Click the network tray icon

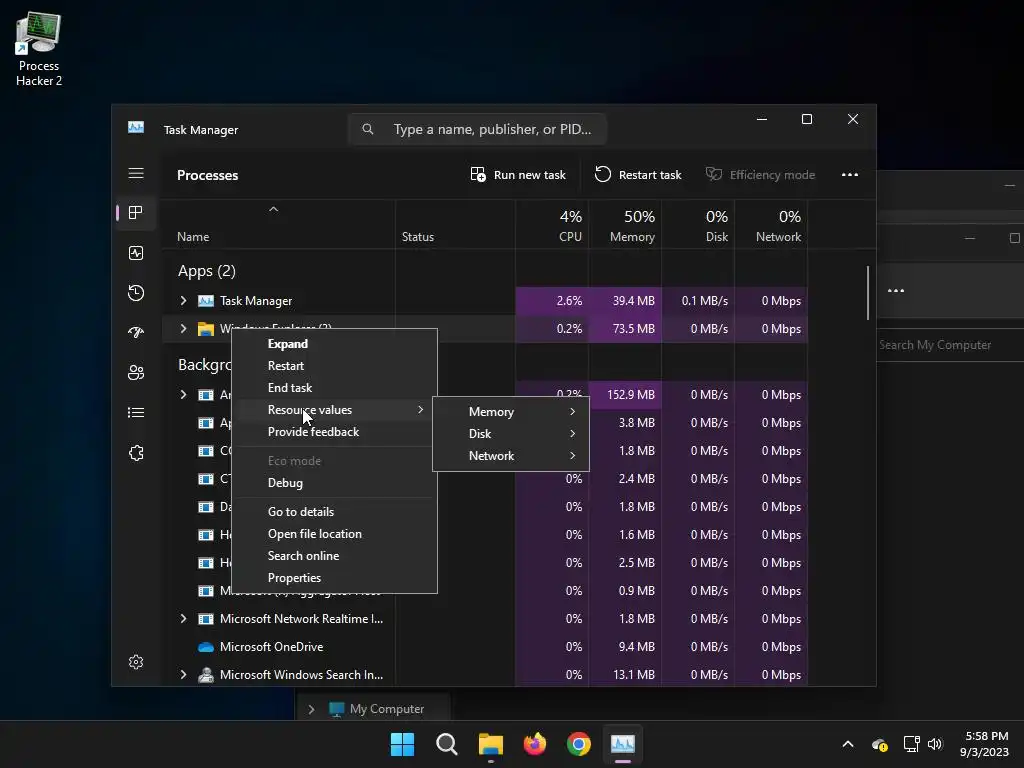coord(911,744)
